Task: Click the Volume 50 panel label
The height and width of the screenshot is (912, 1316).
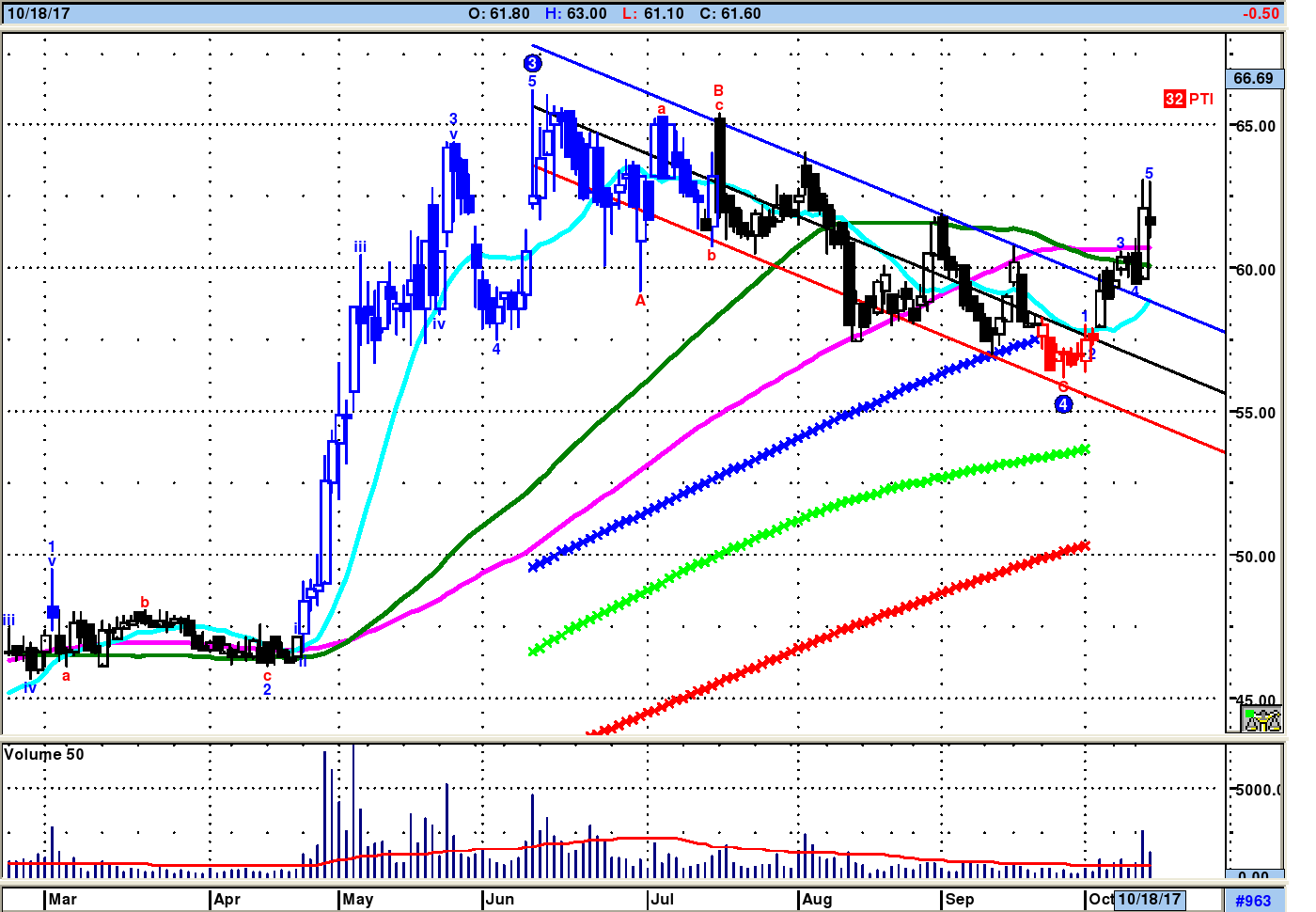Action: click(44, 754)
